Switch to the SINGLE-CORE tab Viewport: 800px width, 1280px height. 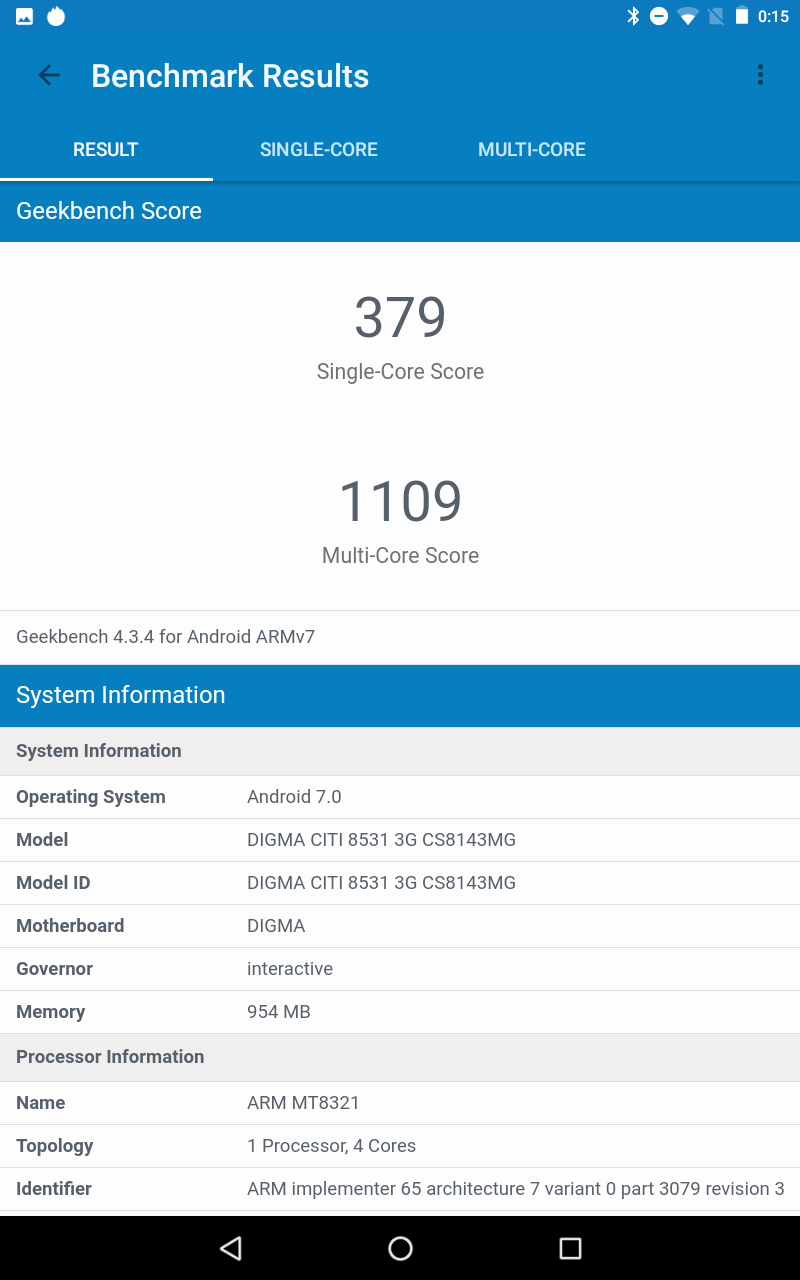pyautogui.click(x=319, y=150)
